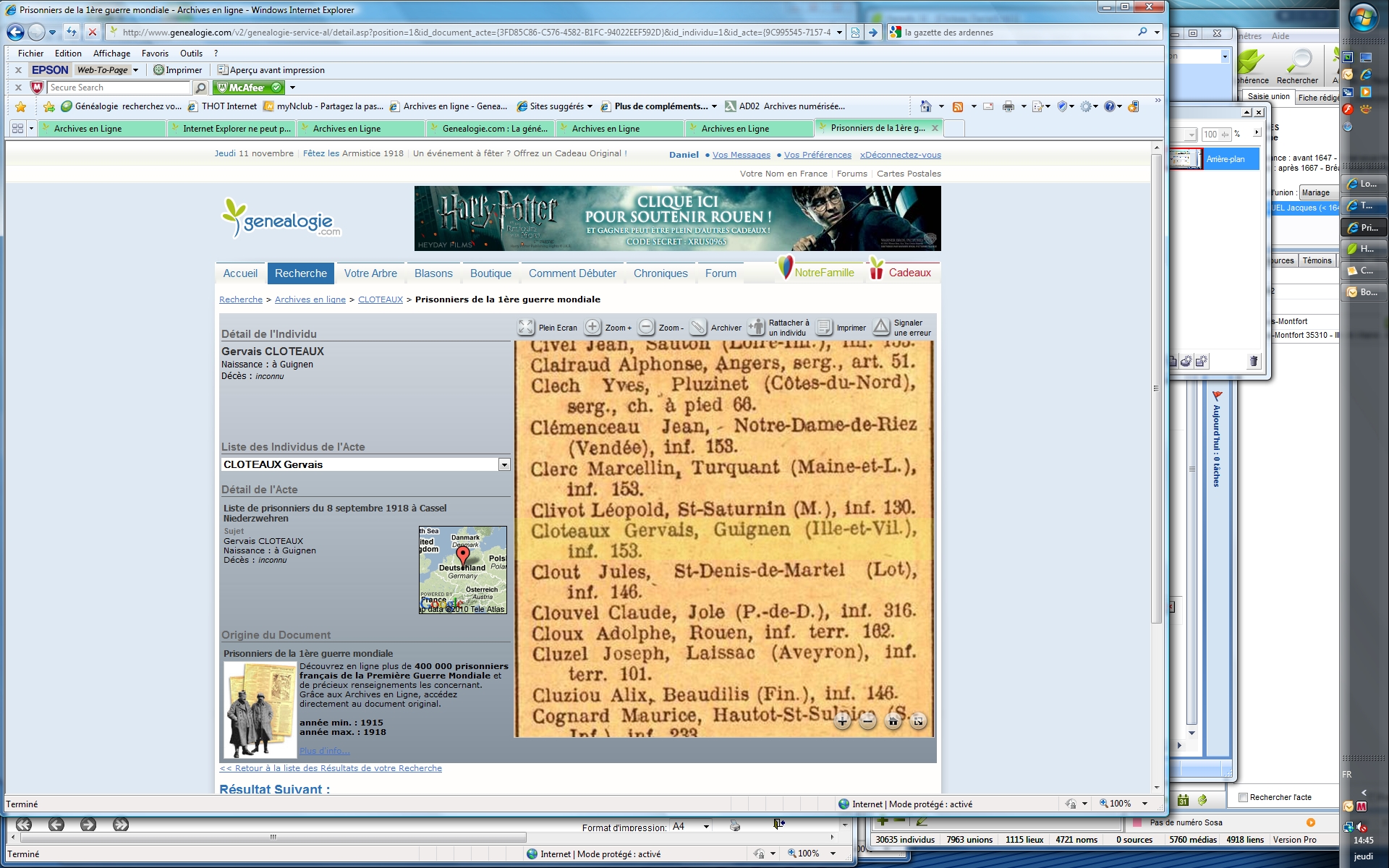Open the Affichage menu
Screen dimensions: 1389x868
pyautogui.click(x=111, y=53)
